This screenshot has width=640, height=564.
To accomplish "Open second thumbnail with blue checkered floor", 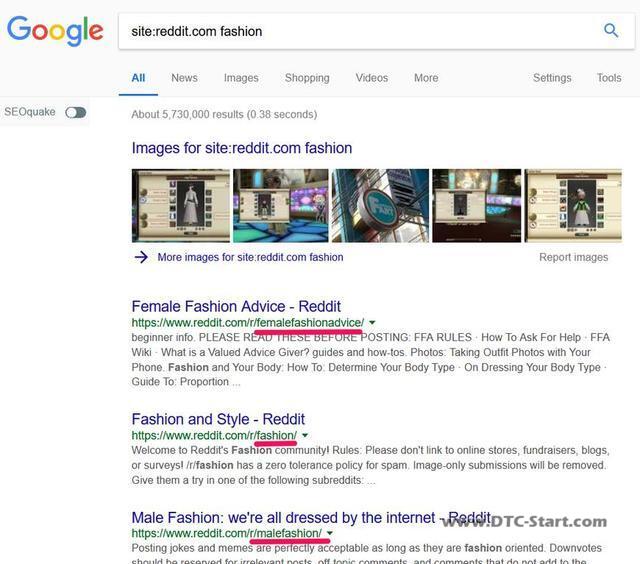I will 281,206.
